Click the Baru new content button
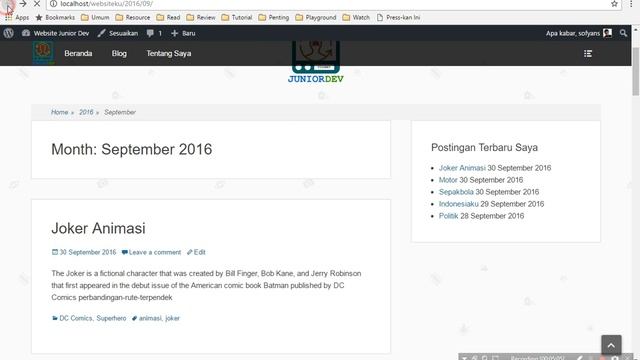Viewport: 640px width, 360px height. pyautogui.click(x=183, y=33)
